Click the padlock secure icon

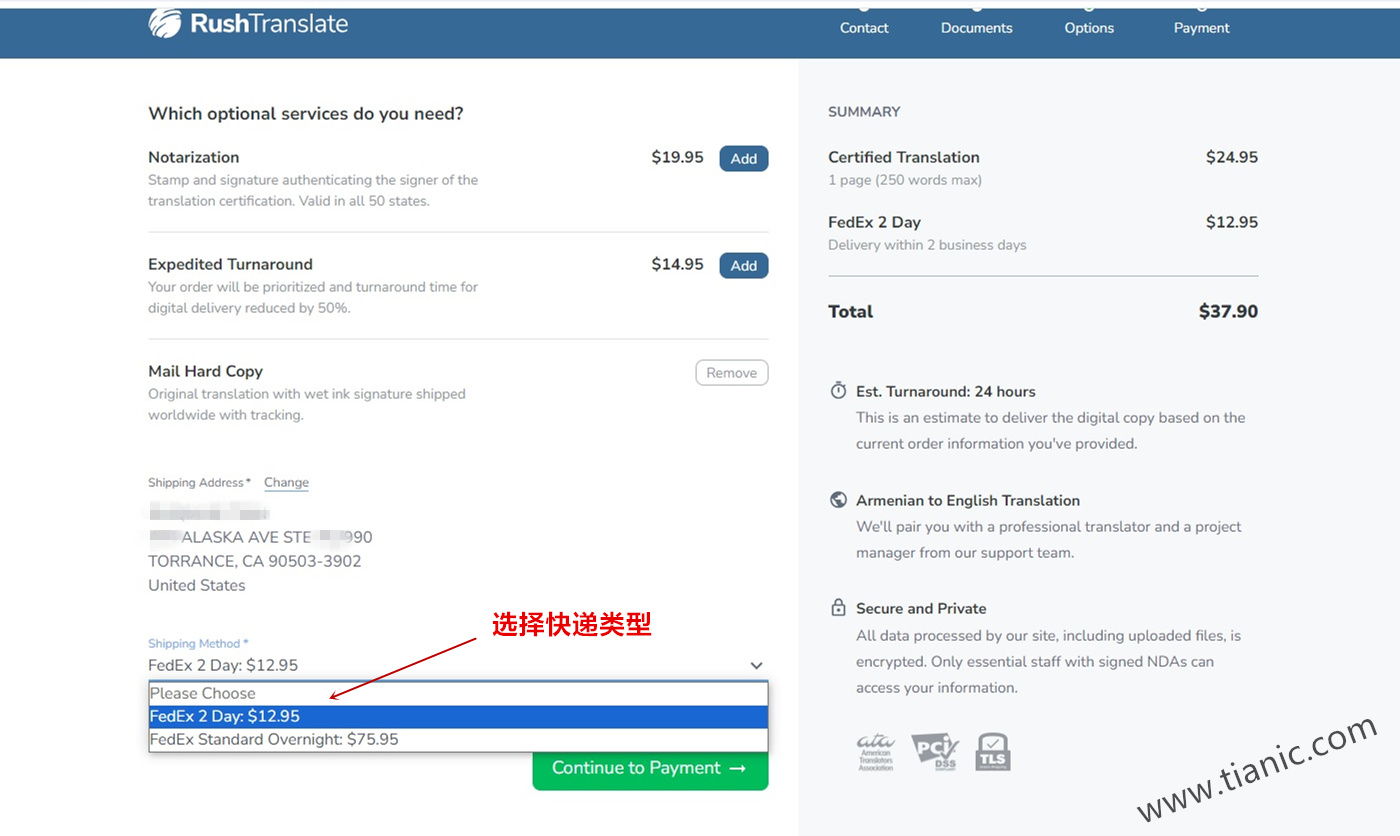coord(838,608)
